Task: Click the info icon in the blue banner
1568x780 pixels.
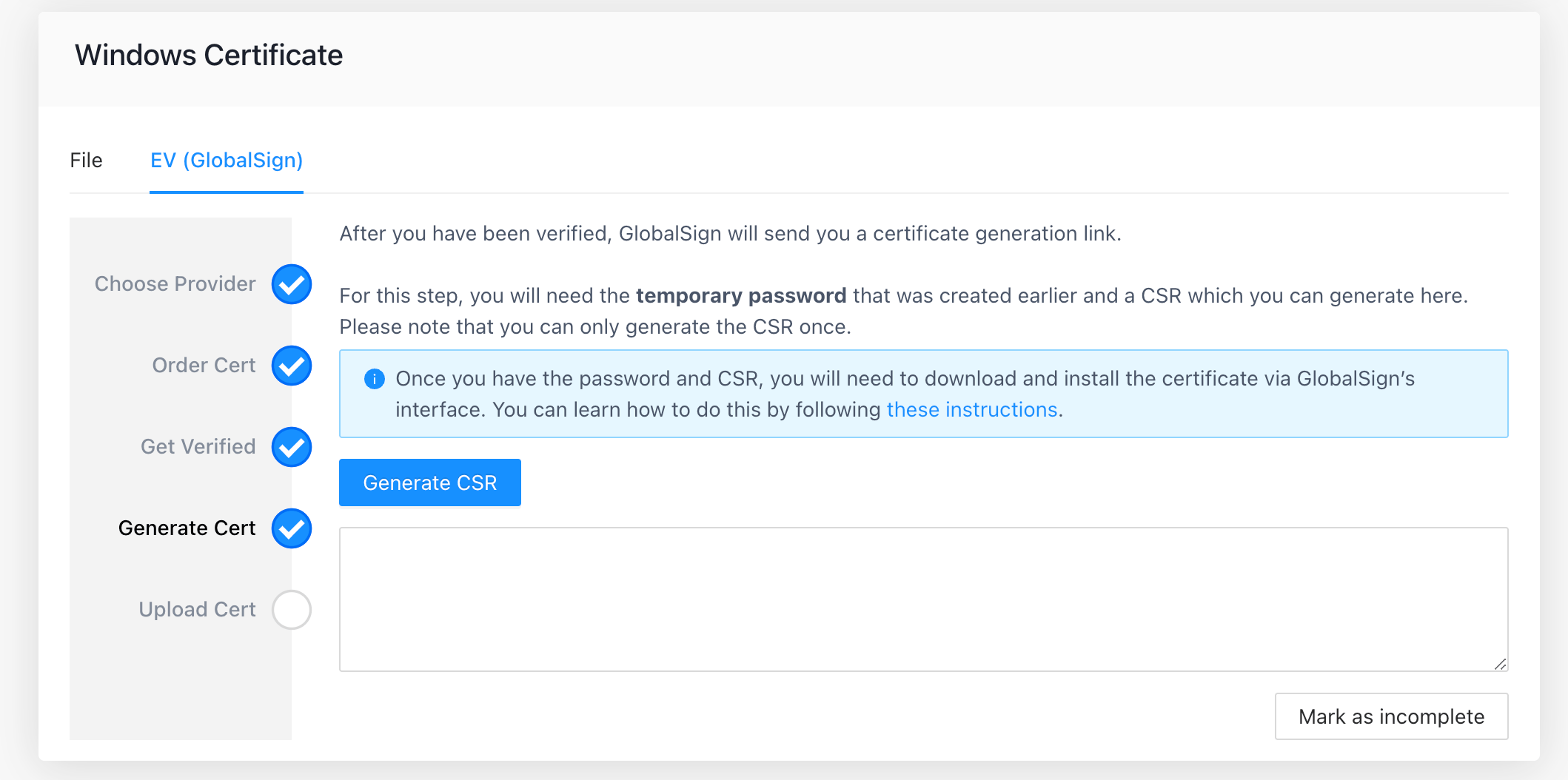Action: pos(375,378)
